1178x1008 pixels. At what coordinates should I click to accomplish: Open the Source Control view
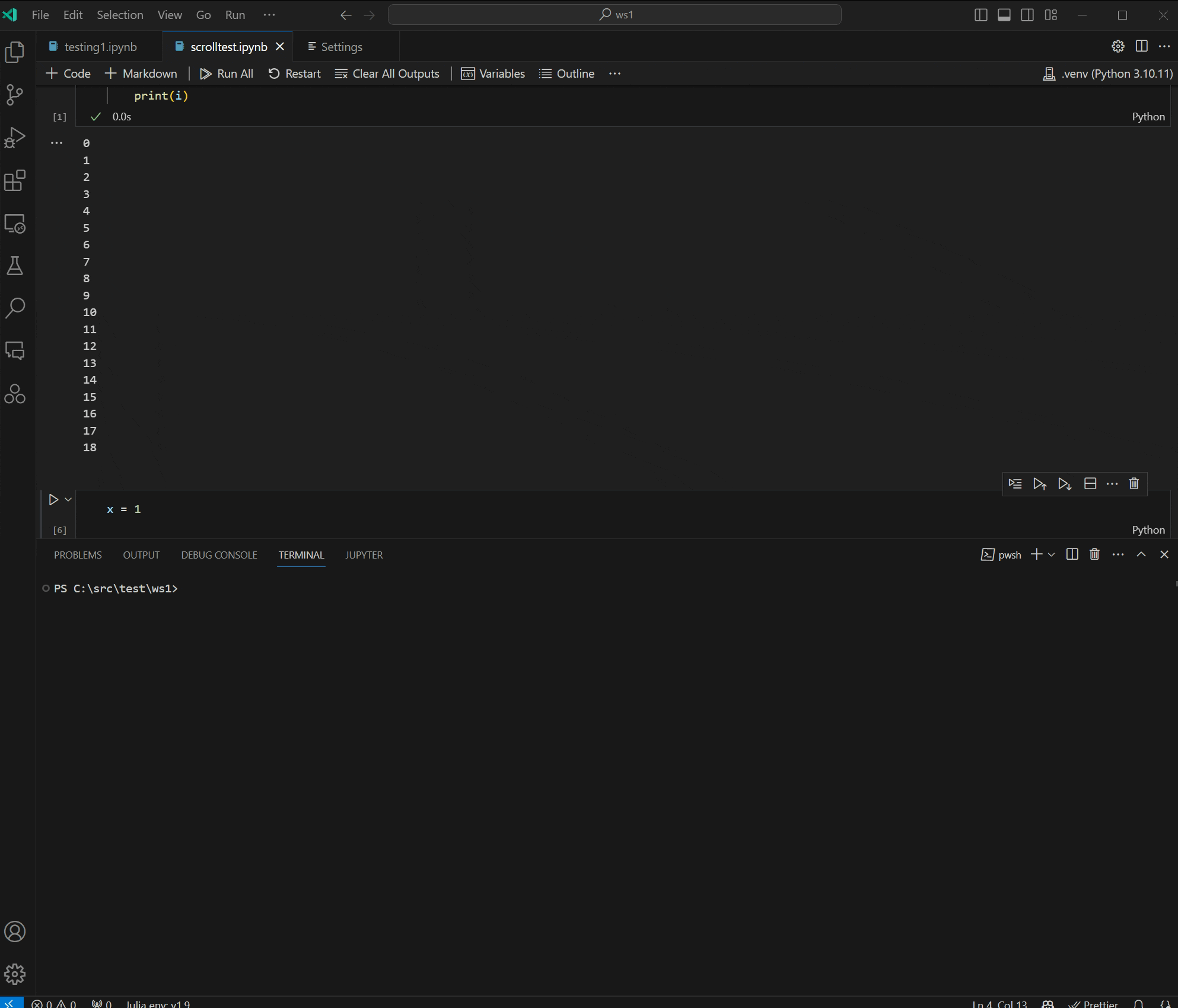[15, 95]
